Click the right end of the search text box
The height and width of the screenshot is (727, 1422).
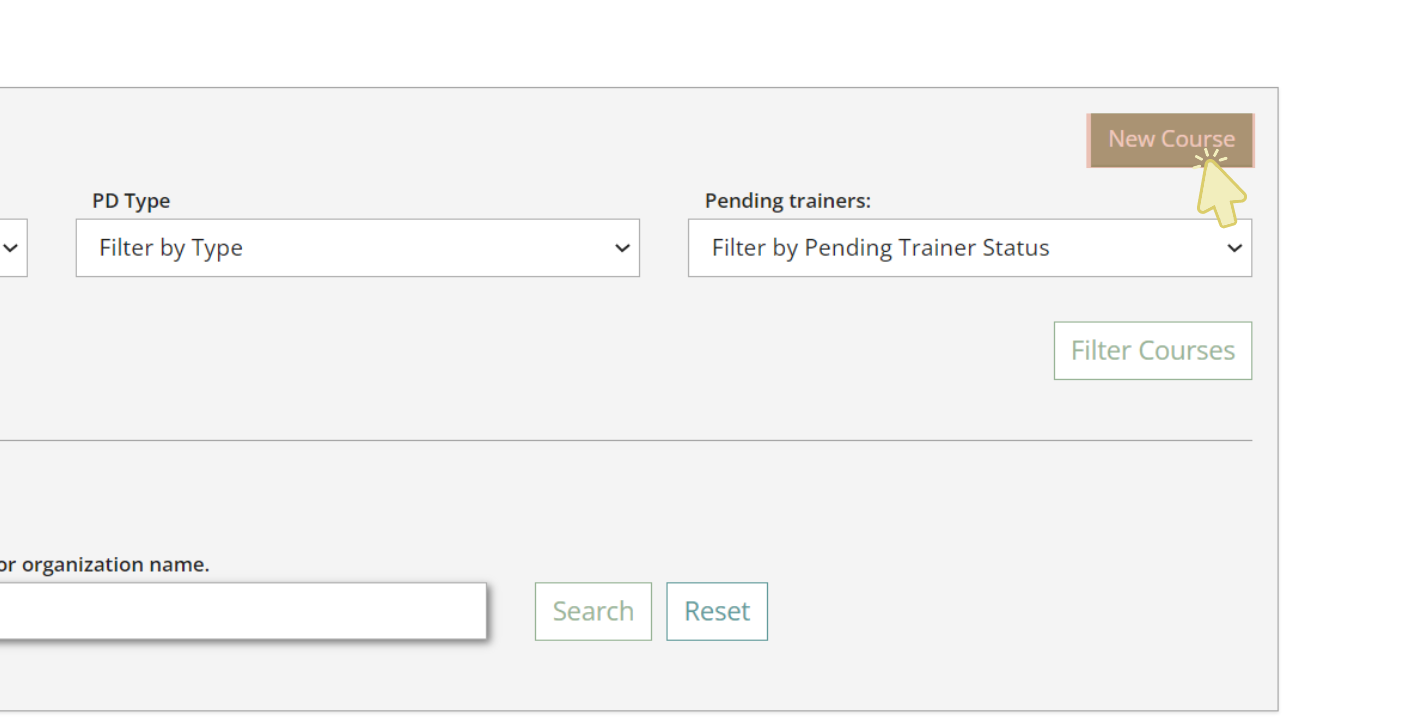[470, 611]
